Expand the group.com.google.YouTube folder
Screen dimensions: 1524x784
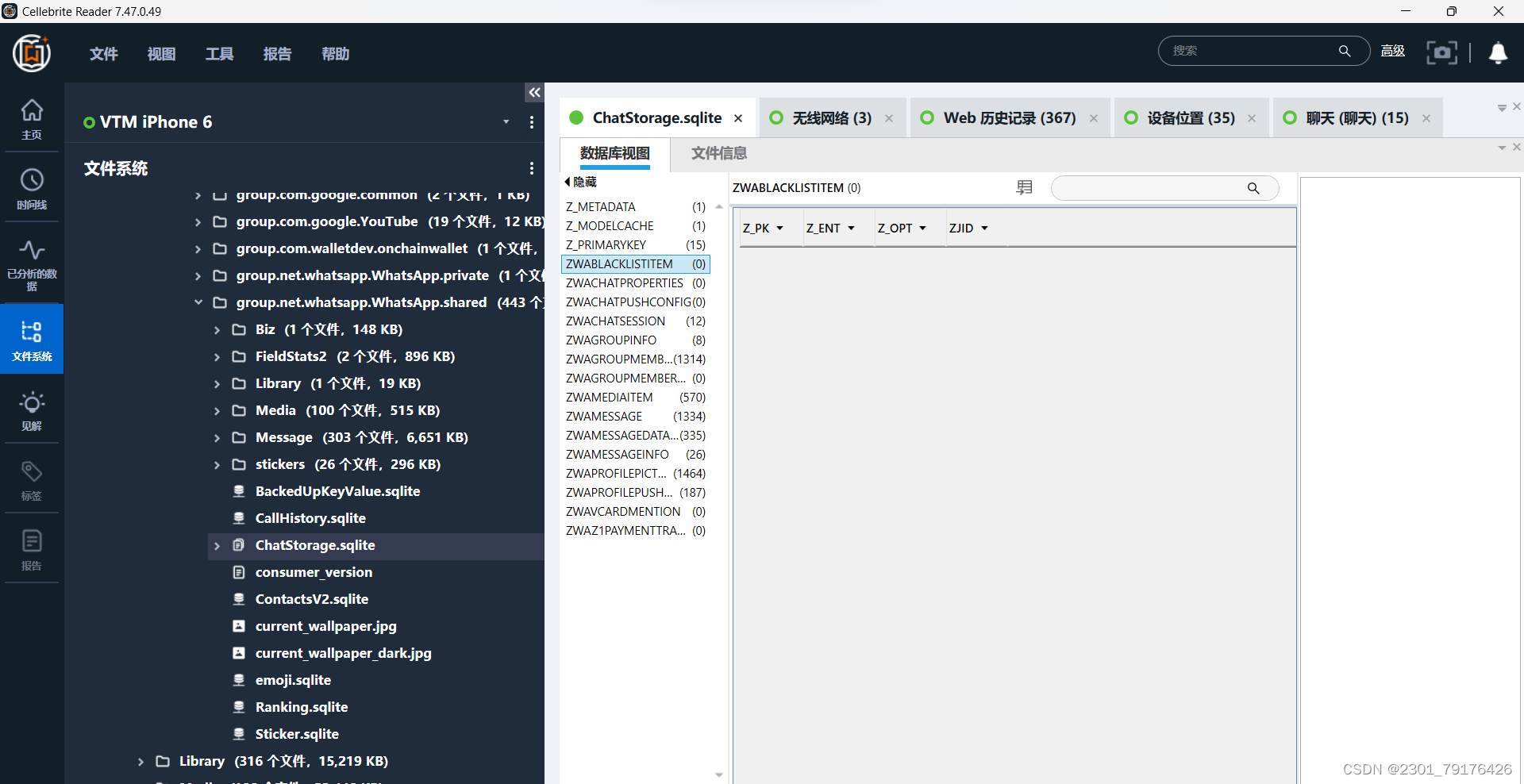[198, 222]
